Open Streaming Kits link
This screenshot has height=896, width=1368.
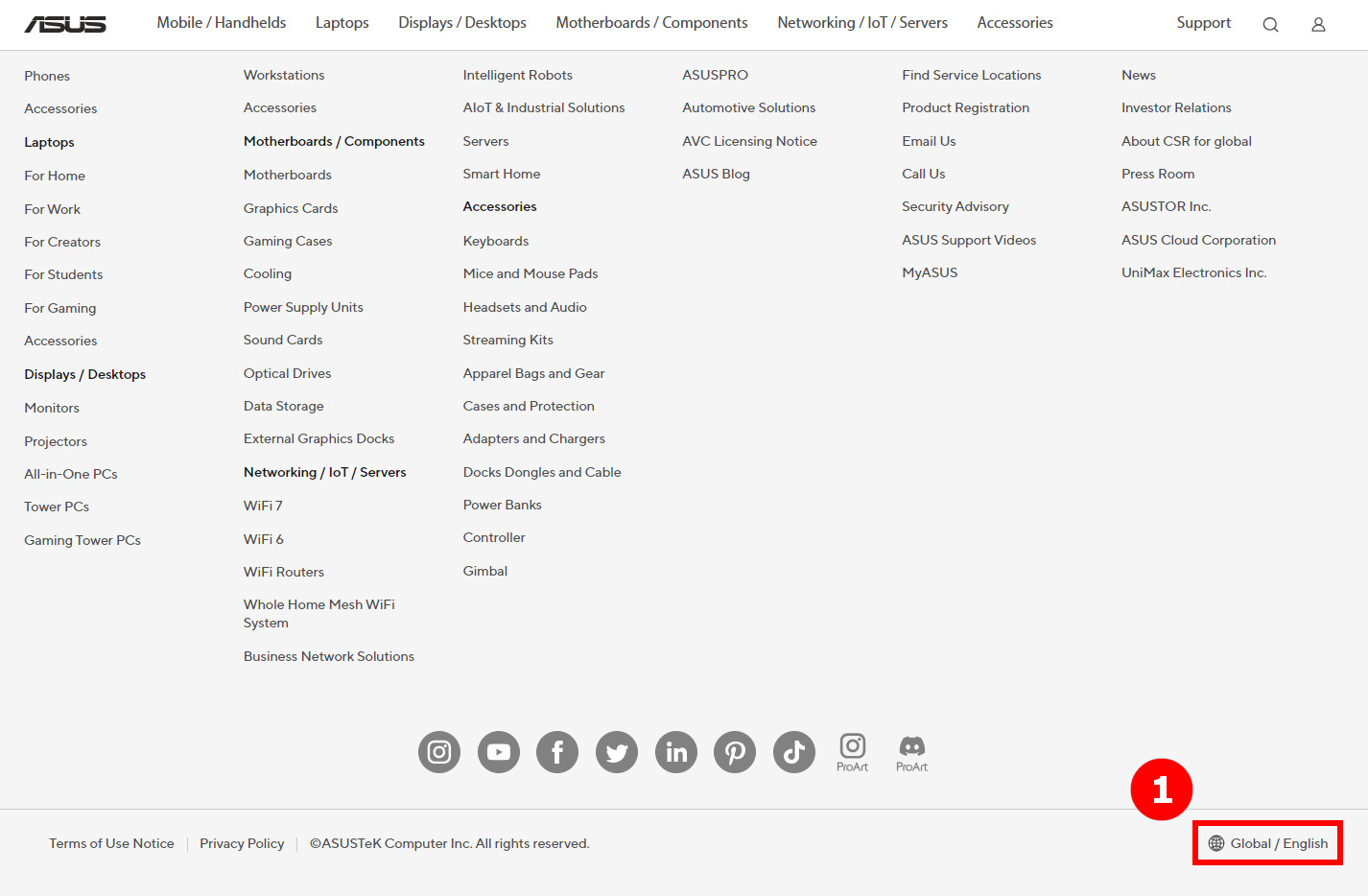(x=508, y=340)
